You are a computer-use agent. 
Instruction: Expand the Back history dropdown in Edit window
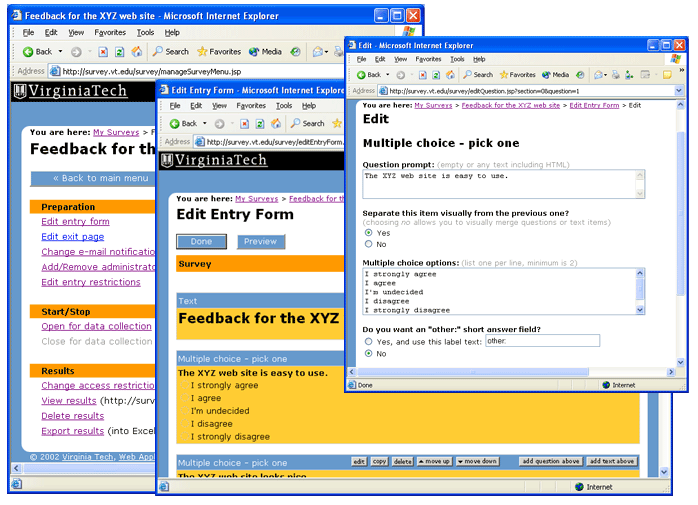pos(386,75)
